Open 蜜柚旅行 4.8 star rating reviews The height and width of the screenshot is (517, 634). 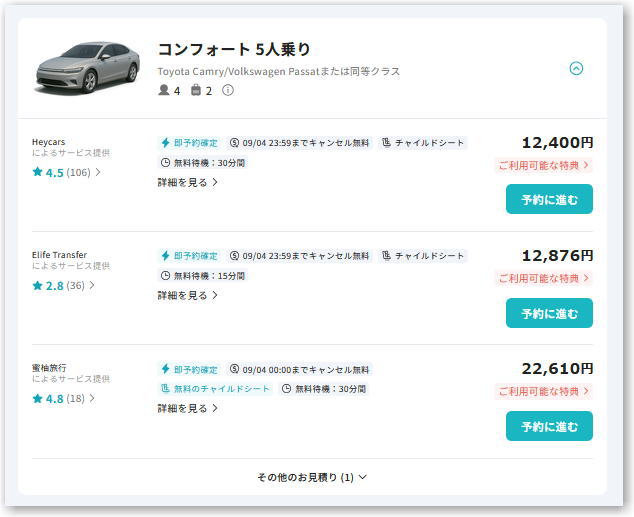tap(63, 399)
